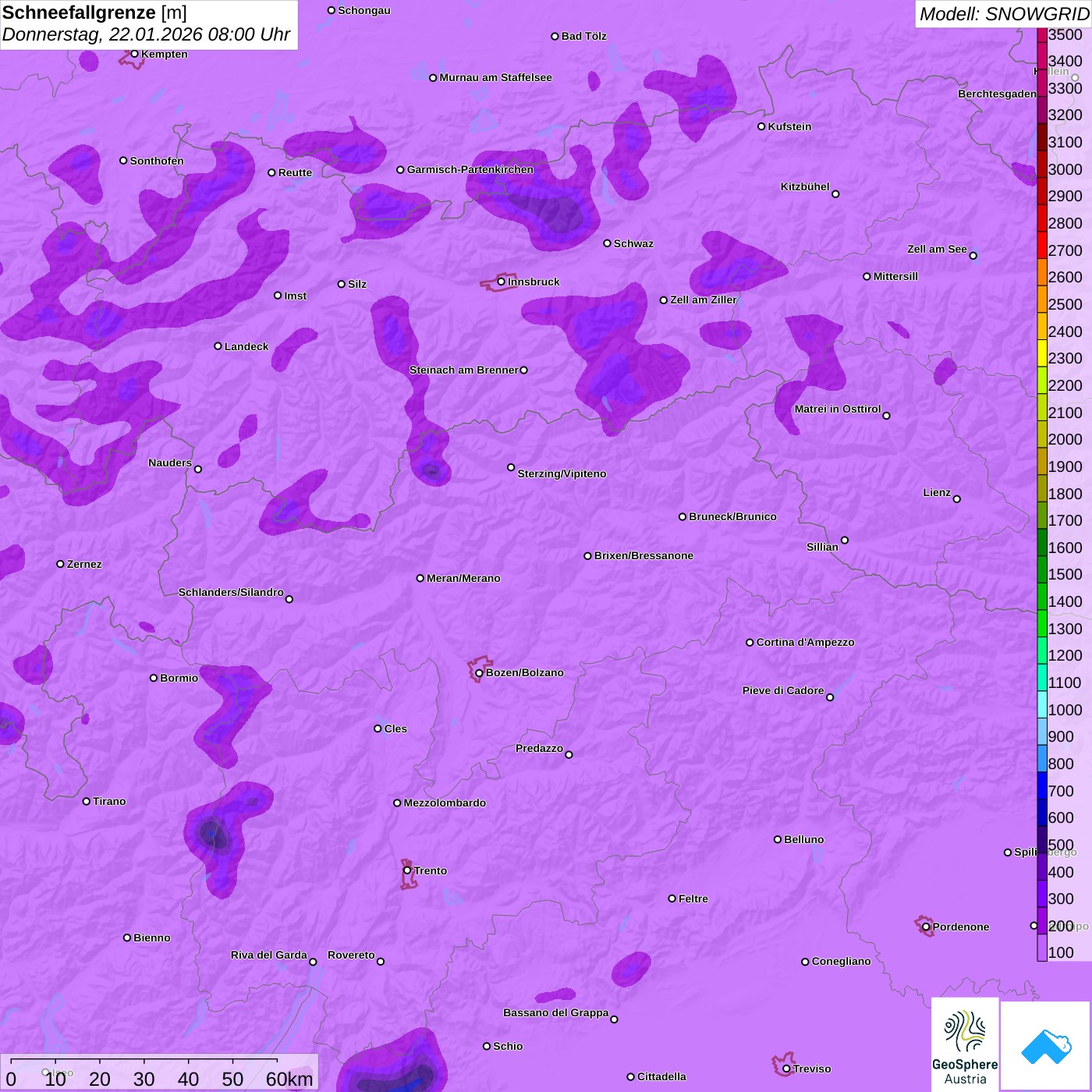Select the Bozen/Bolzano city label

524,672
